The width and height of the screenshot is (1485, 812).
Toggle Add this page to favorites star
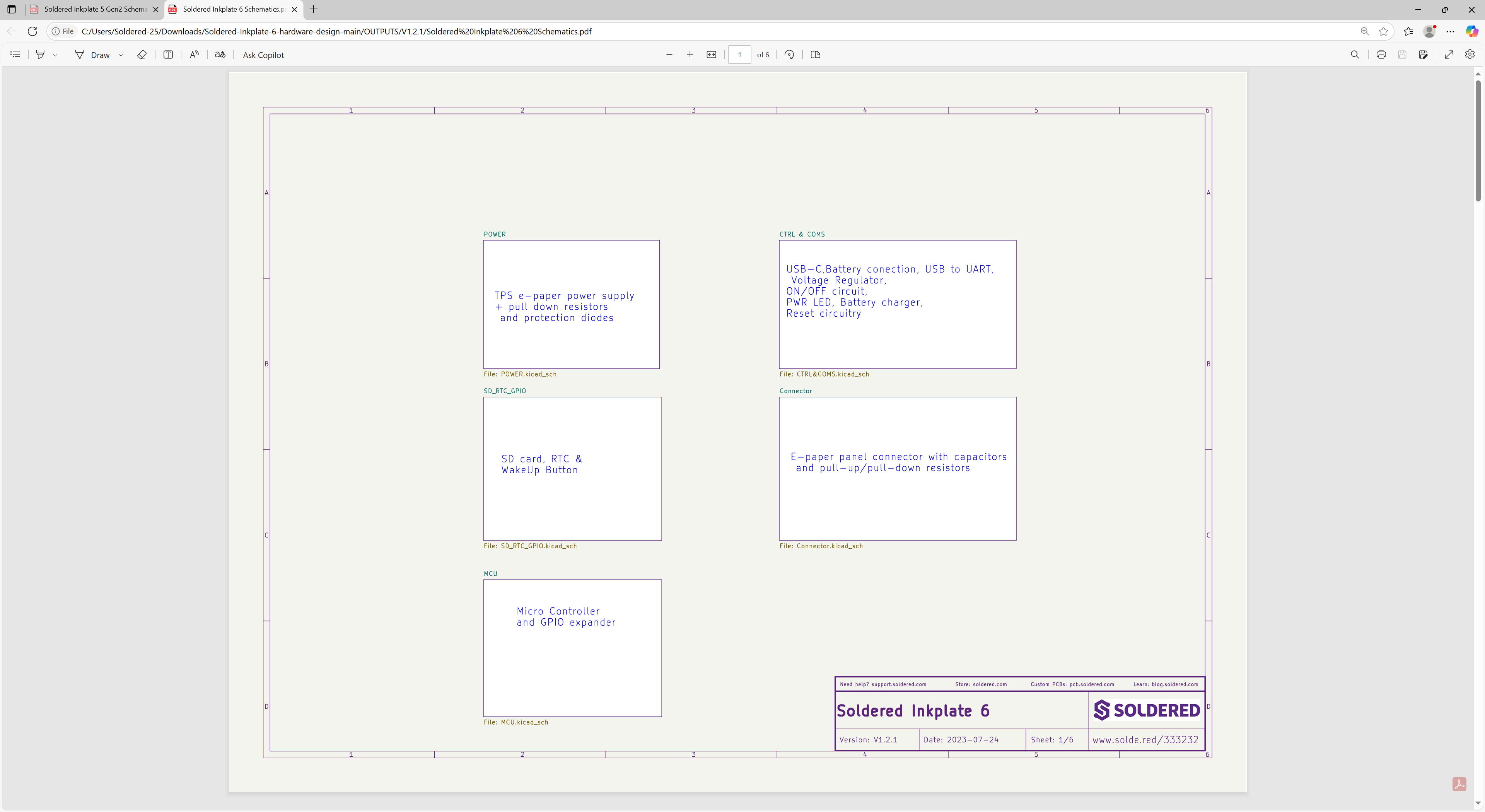point(1384,32)
